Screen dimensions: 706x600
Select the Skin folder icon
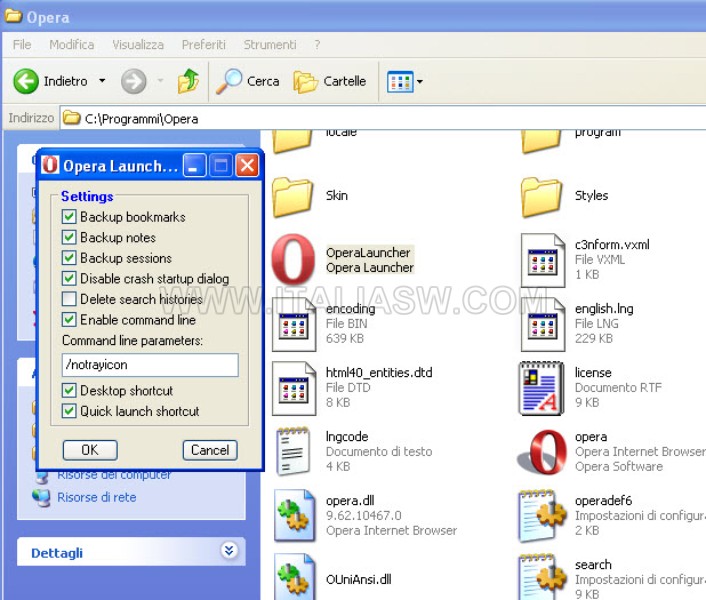coord(292,197)
